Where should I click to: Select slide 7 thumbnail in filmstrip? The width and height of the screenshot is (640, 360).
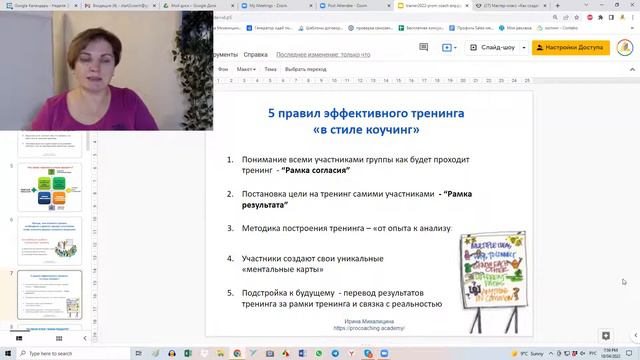[x=50, y=295]
